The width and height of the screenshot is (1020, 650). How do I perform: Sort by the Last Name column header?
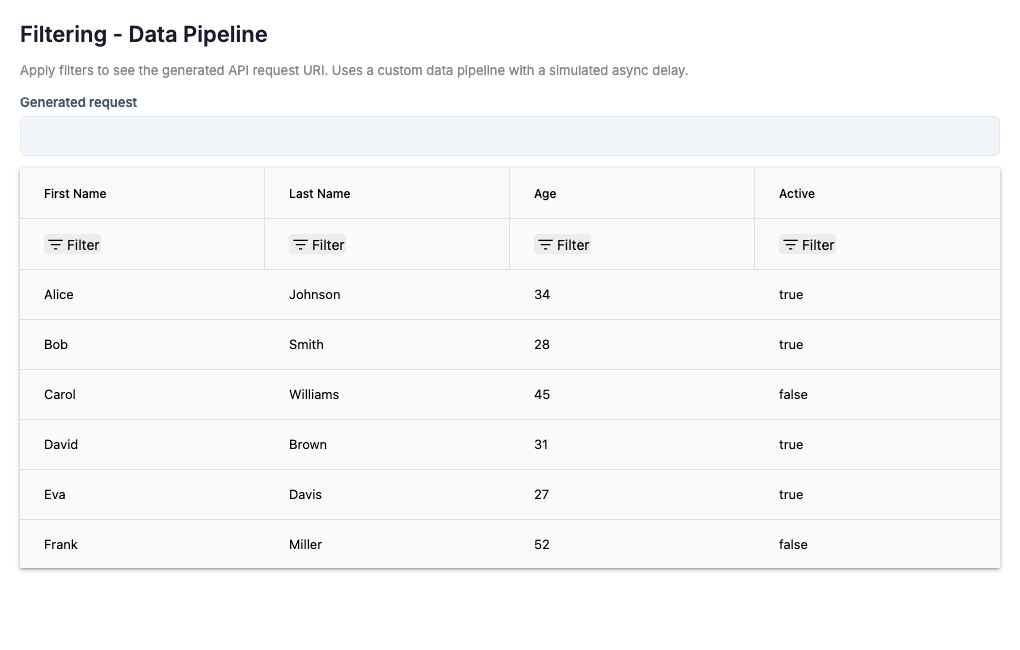click(x=320, y=194)
